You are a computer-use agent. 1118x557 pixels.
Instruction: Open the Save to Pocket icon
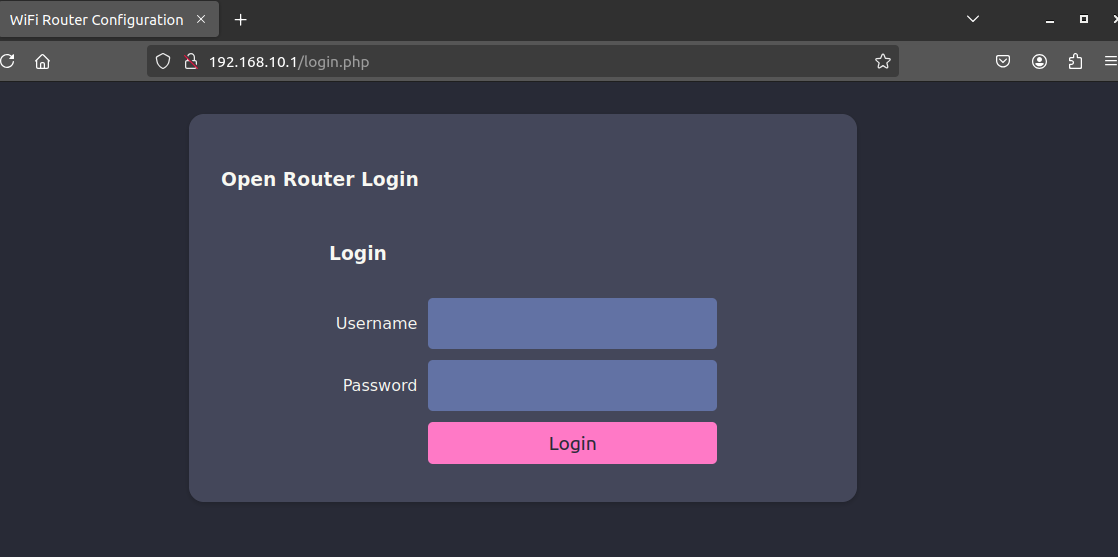click(1003, 62)
